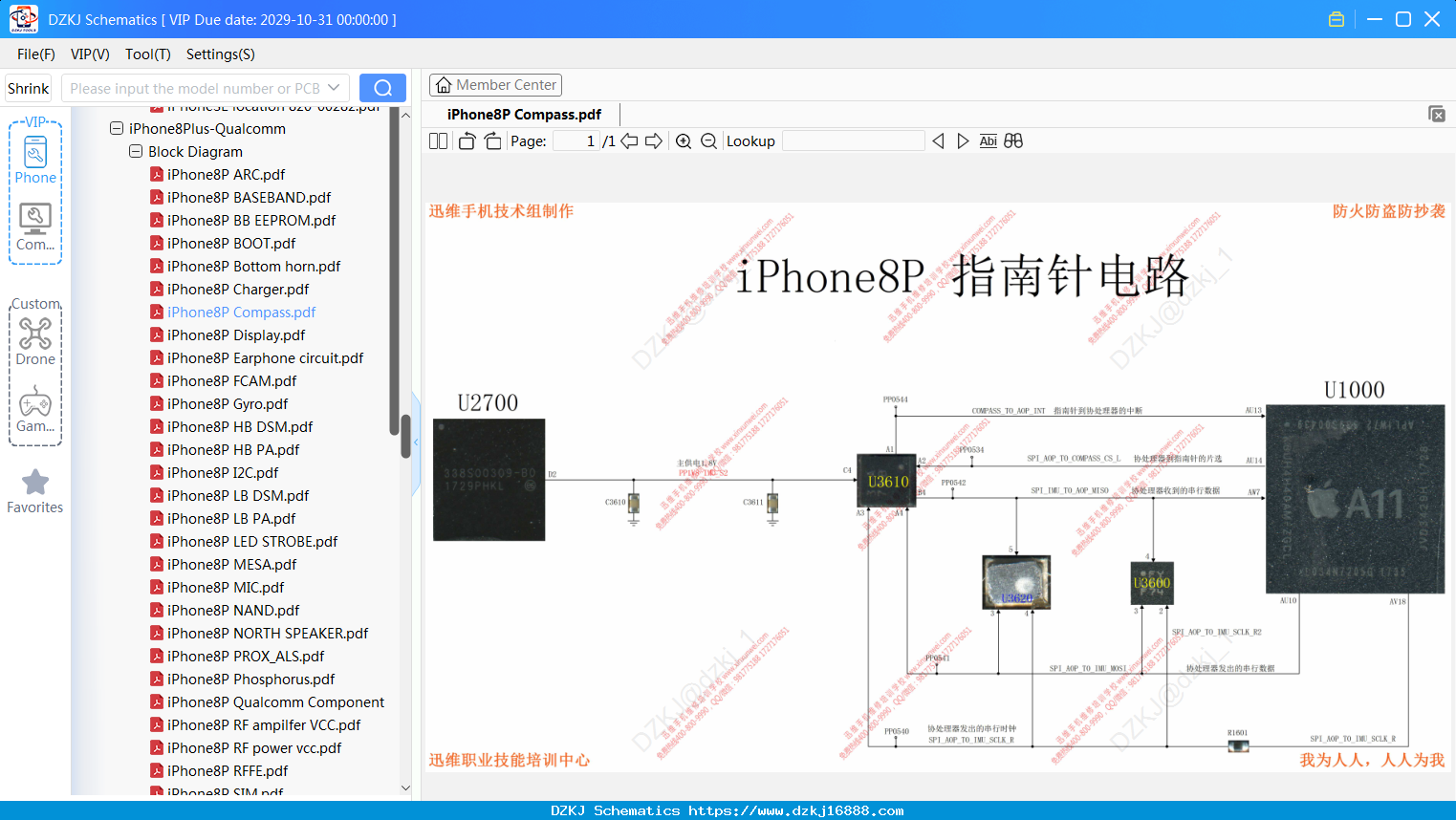Screen dimensions: 1456x820
Task: Go to the next page arrow
Action: pyautogui.click(x=654, y=141)
